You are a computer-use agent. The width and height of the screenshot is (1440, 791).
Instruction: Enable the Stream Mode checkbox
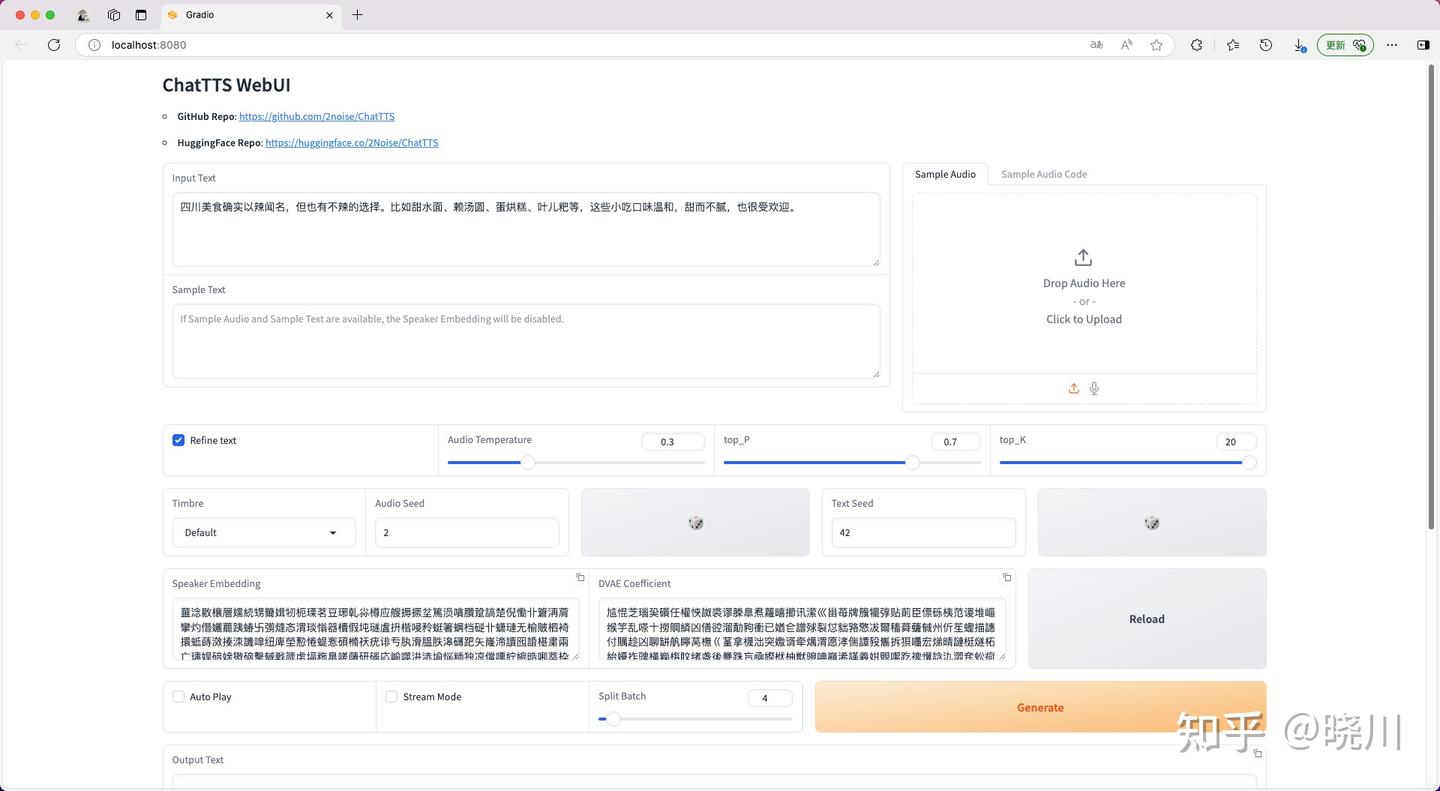tap(392, 697)
